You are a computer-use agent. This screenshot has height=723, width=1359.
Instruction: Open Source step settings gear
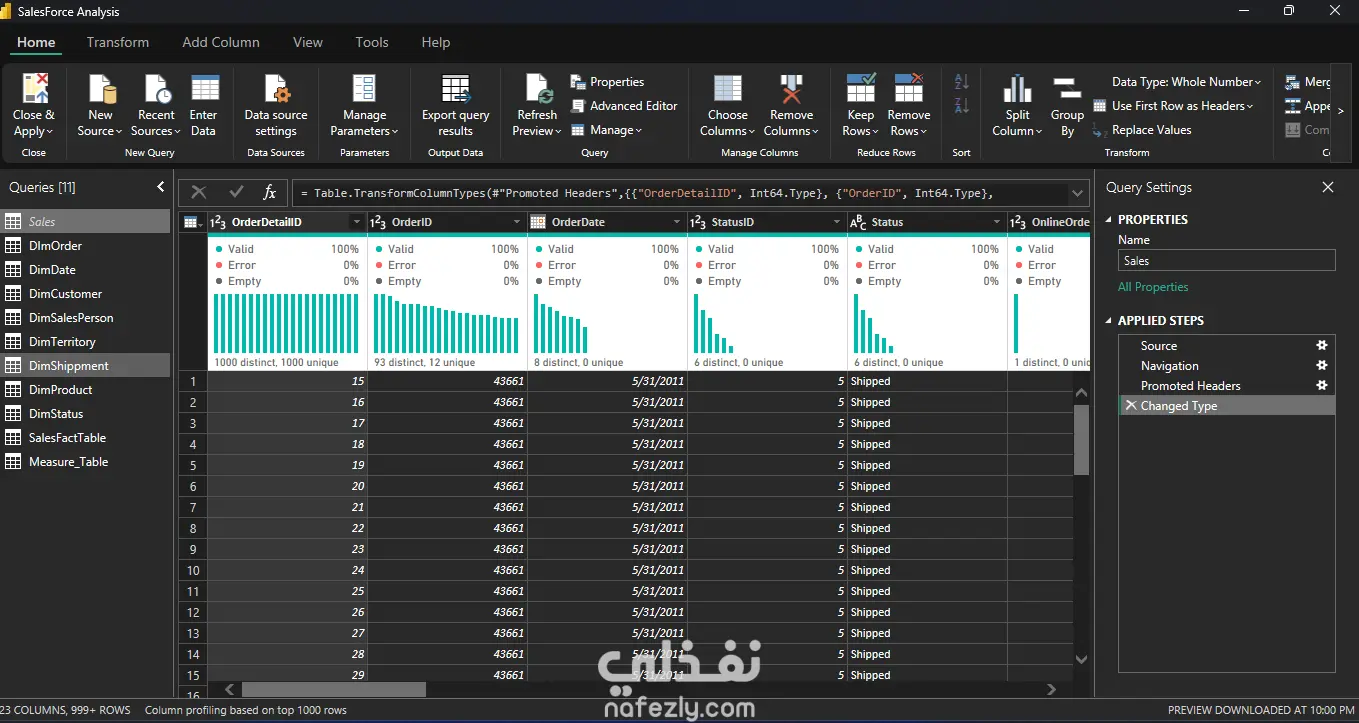[x=1322, y=346]
